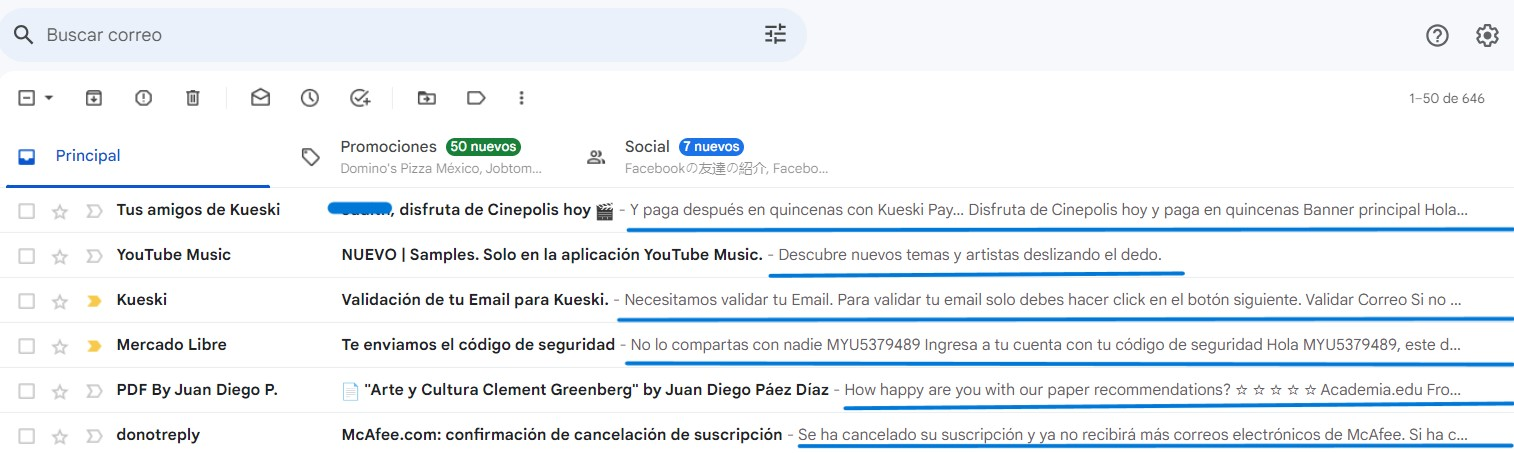Expand the select dropdown arrow
The height and width of the screenshot is (453, 1514).
[48, 98]
